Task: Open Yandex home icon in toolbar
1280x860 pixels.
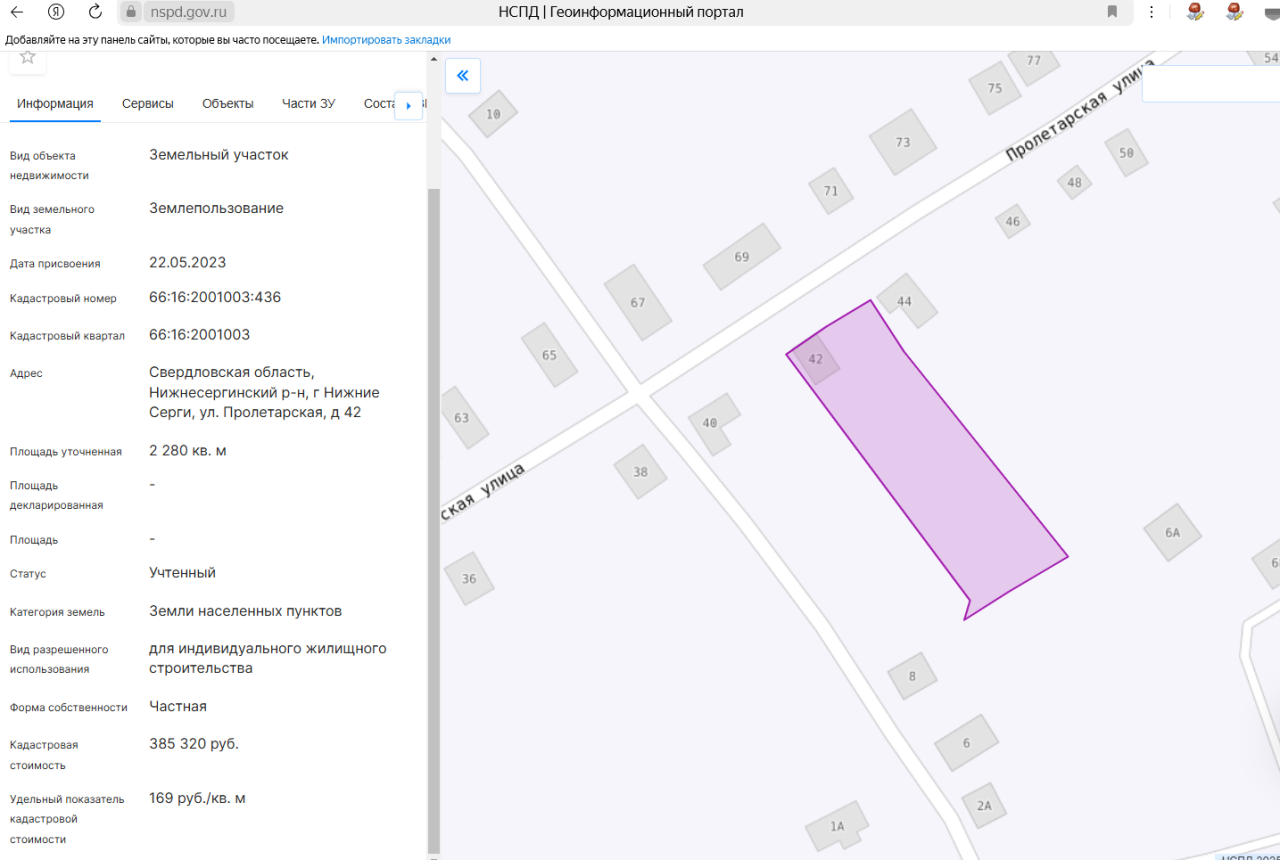Action: pyautogui.click(x=56, y=12)
